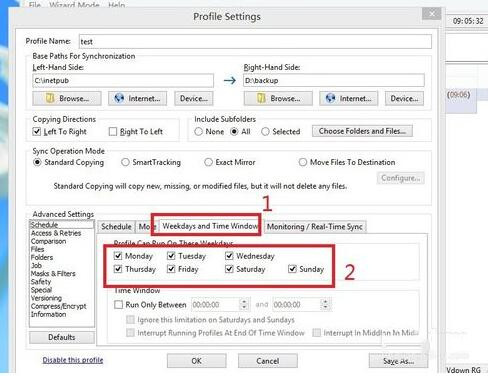Select All subfolders radio button
Screen dimensions: 488x376
click(x=234, y=132)
